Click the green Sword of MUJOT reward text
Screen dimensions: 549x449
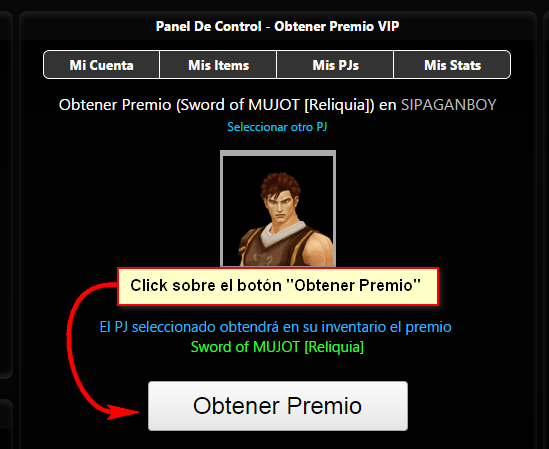(x=277, y=347)
